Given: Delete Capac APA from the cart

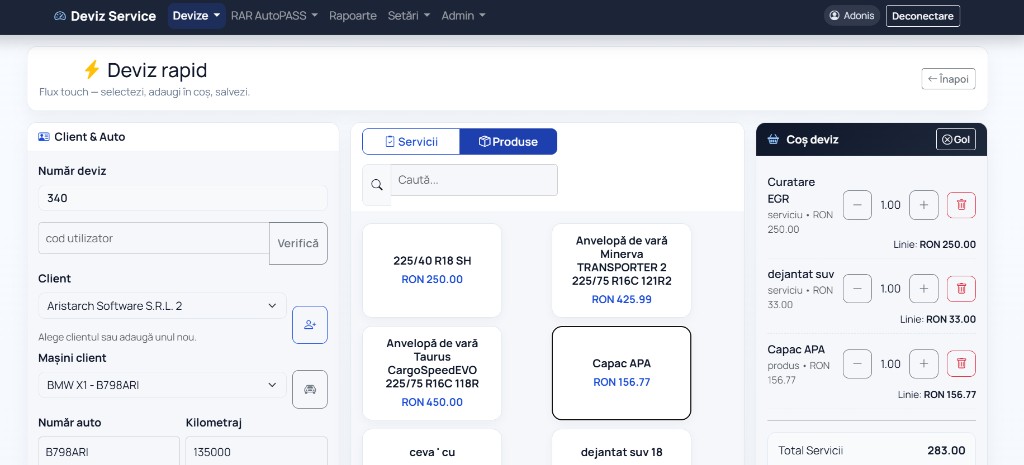Looking at the screenshot, I should 961,364.
